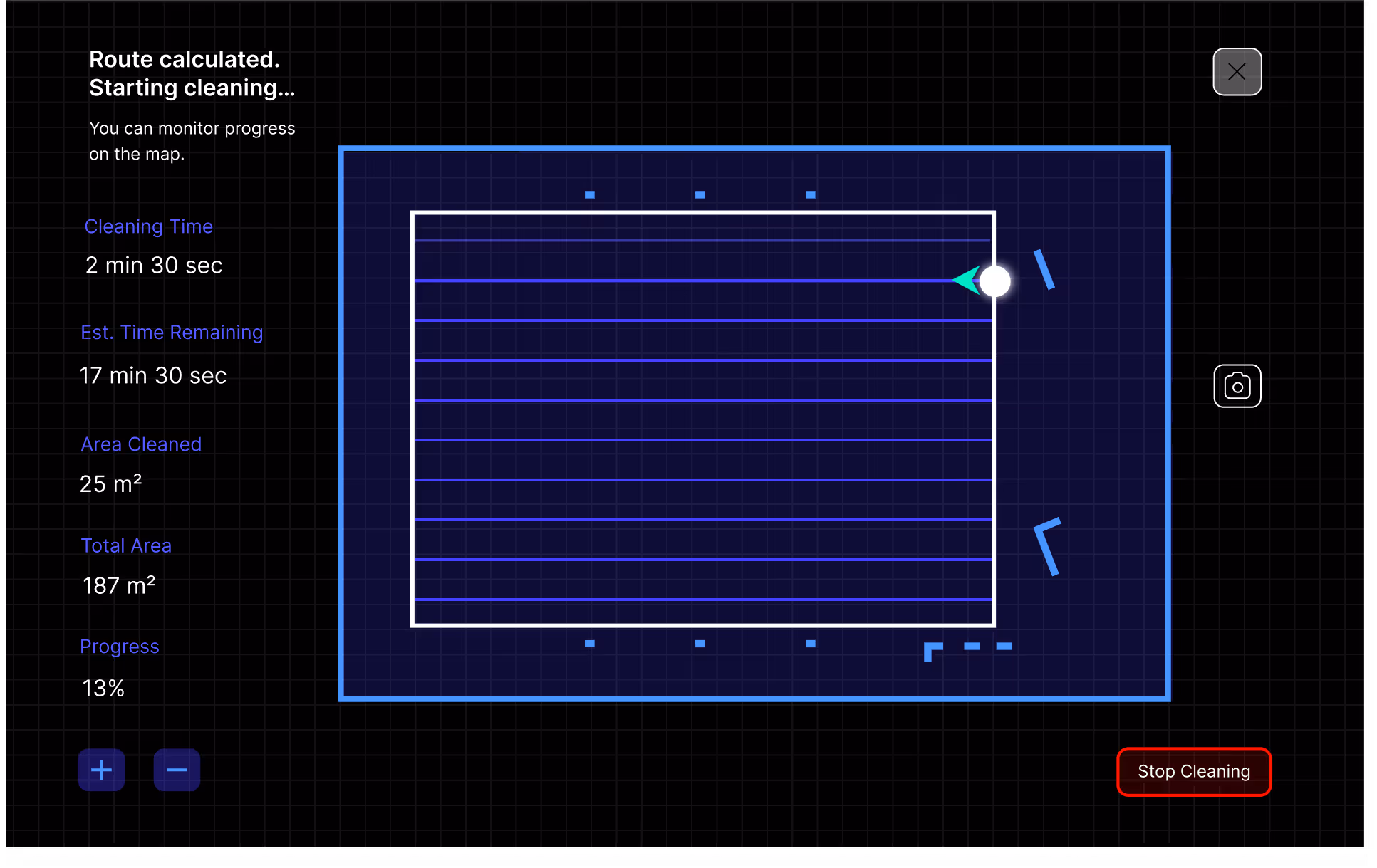Image resolution: width=1377 pixels, height=868 pixels.
Task: Click the Est. Time Remaining label
Action: (x=172, y=333)
